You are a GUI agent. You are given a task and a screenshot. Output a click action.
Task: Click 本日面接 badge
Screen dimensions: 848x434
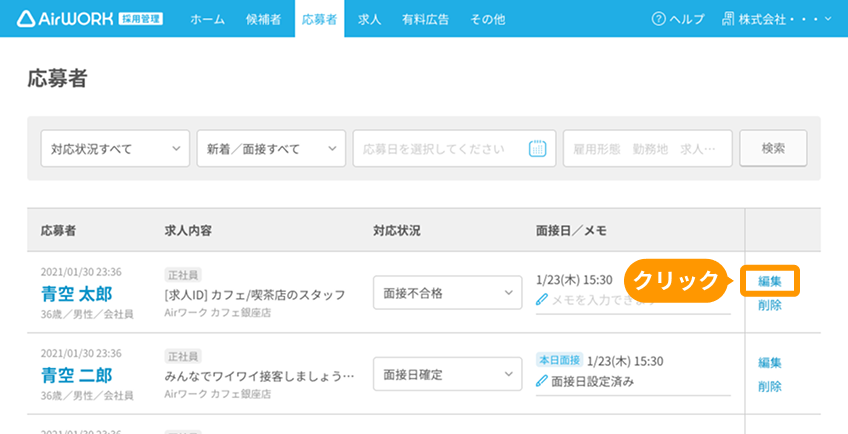(559, 360)
